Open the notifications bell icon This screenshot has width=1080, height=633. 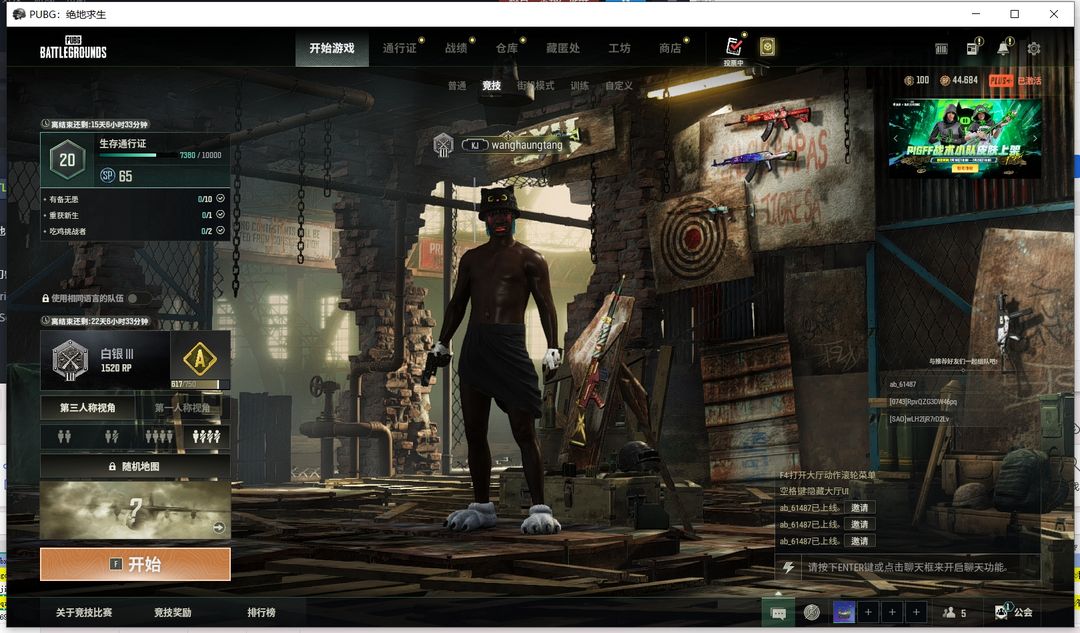point(1003,48)
